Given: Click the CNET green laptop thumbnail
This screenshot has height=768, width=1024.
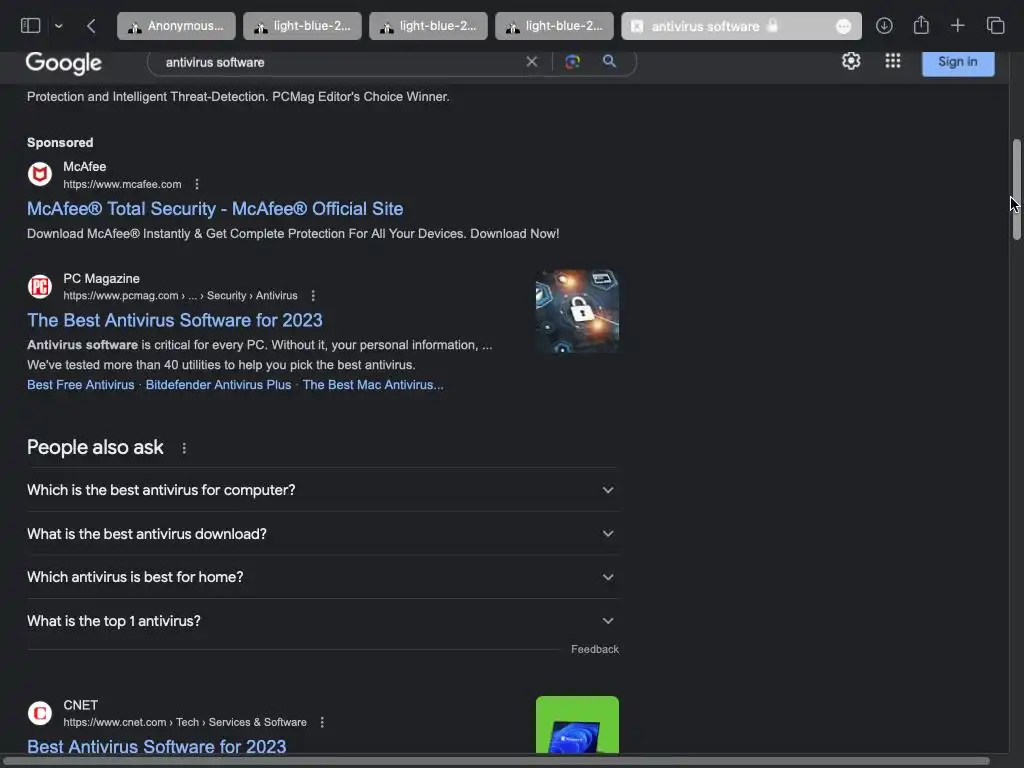Looking at the screenshot, I should pyautogui.click(x=577, y=725).
